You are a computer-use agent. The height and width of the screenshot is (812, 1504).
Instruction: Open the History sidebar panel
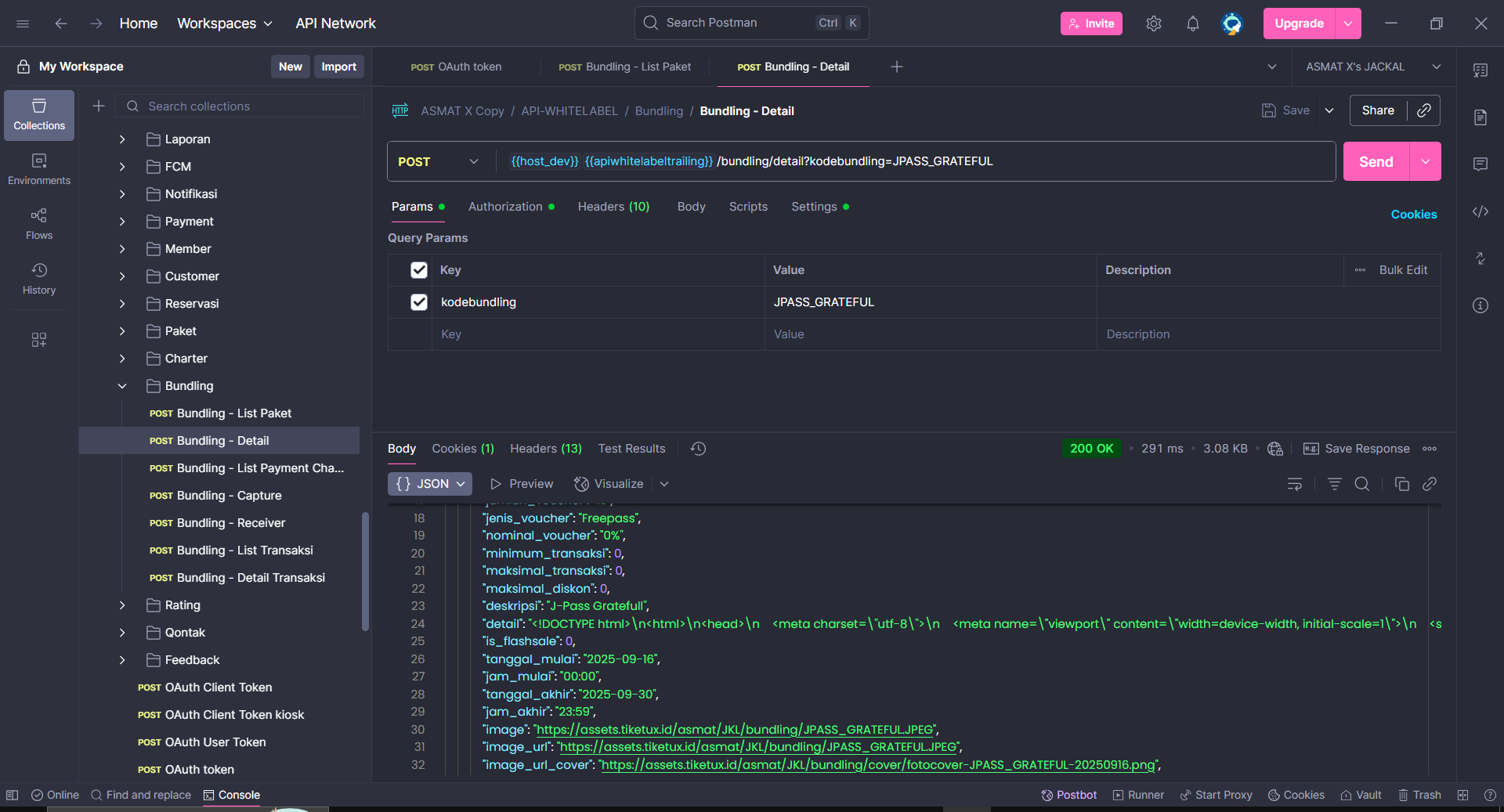[39, 280]
